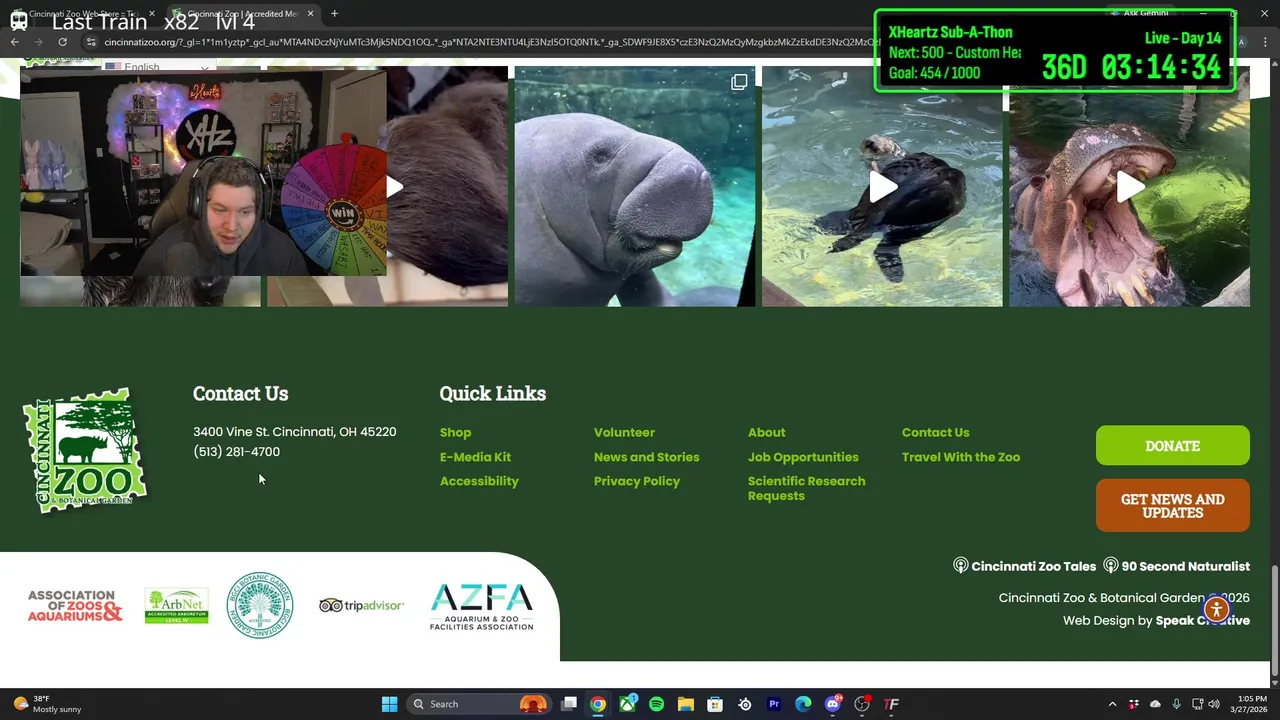Click the tripadvisor logo
This screenshot has width=1280, height=720.
tap(361, 605)
